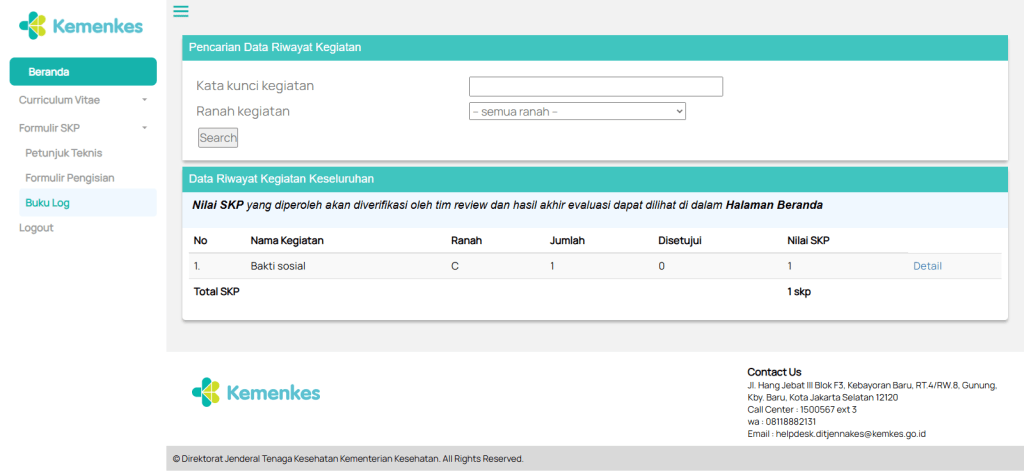
Task: Toggle the sidebar with the hamburger icon
Action: point(181,12)
